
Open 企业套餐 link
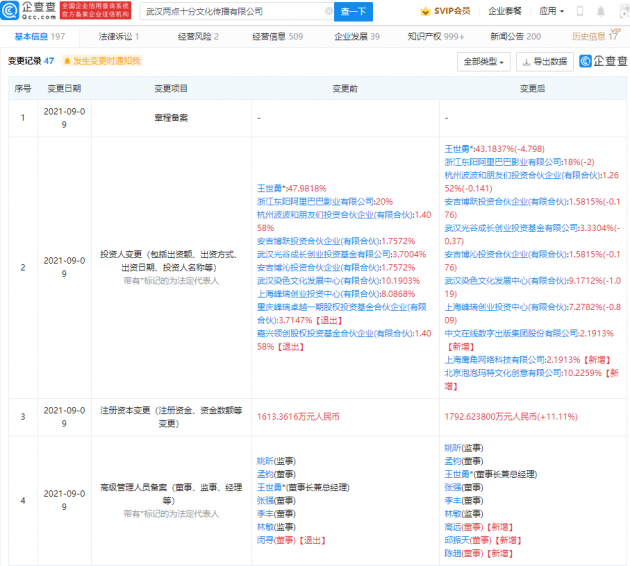click(x=505, y=11)
